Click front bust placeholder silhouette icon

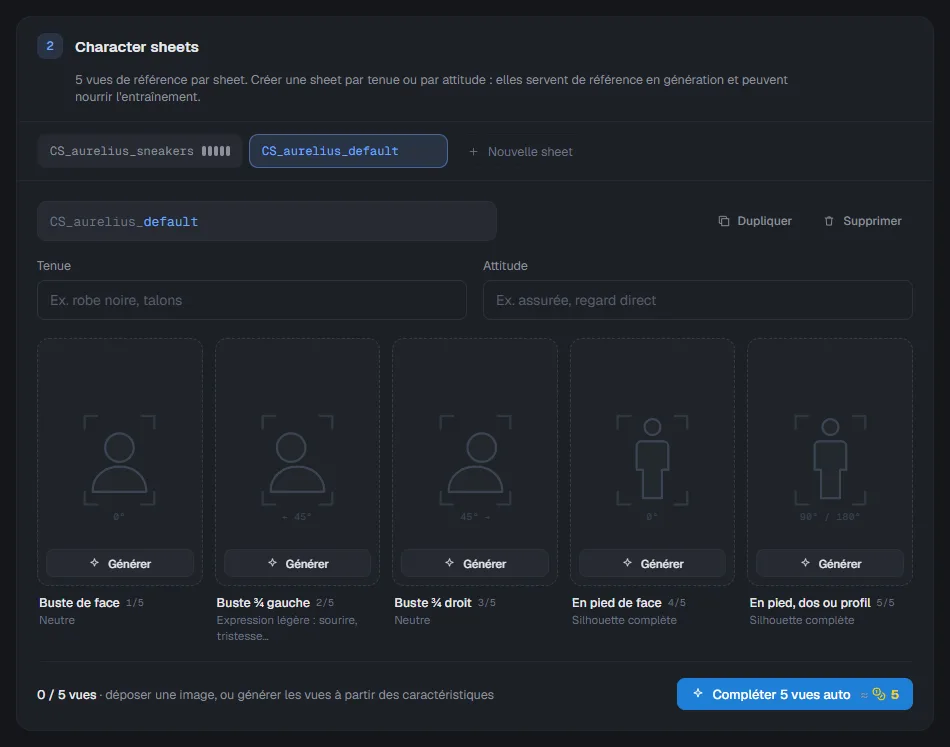tap(119, 460)
